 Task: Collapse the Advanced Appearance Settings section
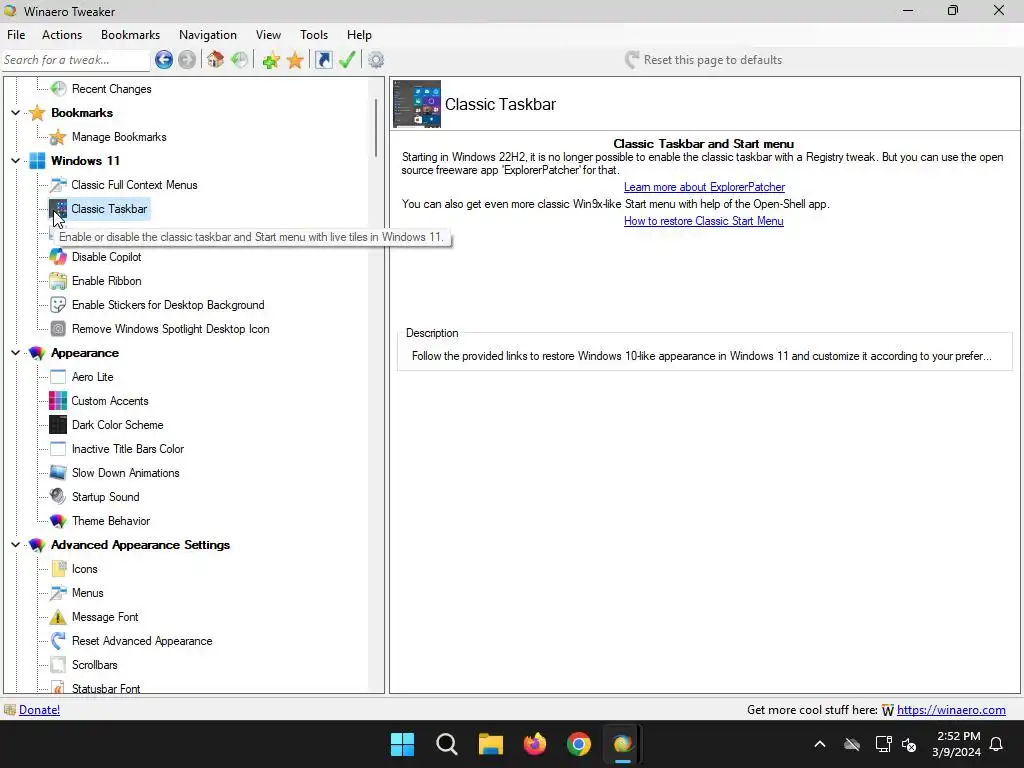[16, 545]
